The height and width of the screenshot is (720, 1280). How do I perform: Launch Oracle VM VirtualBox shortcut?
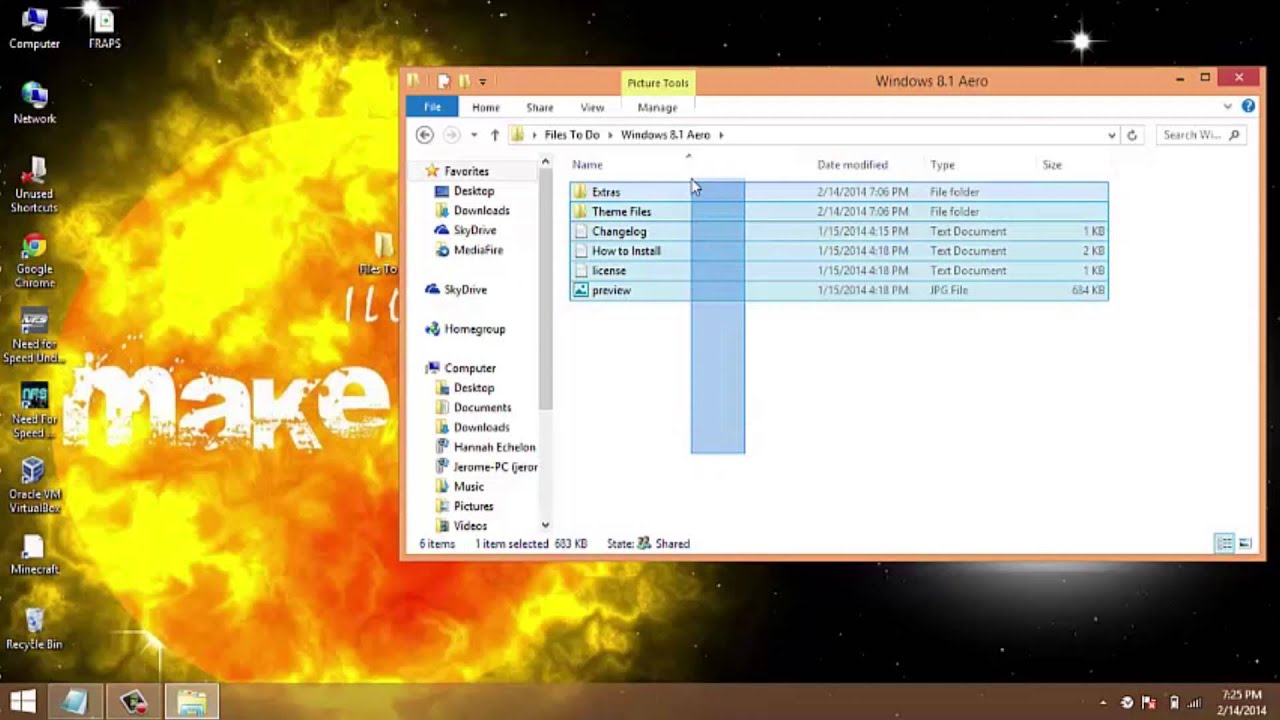(34, 486)
